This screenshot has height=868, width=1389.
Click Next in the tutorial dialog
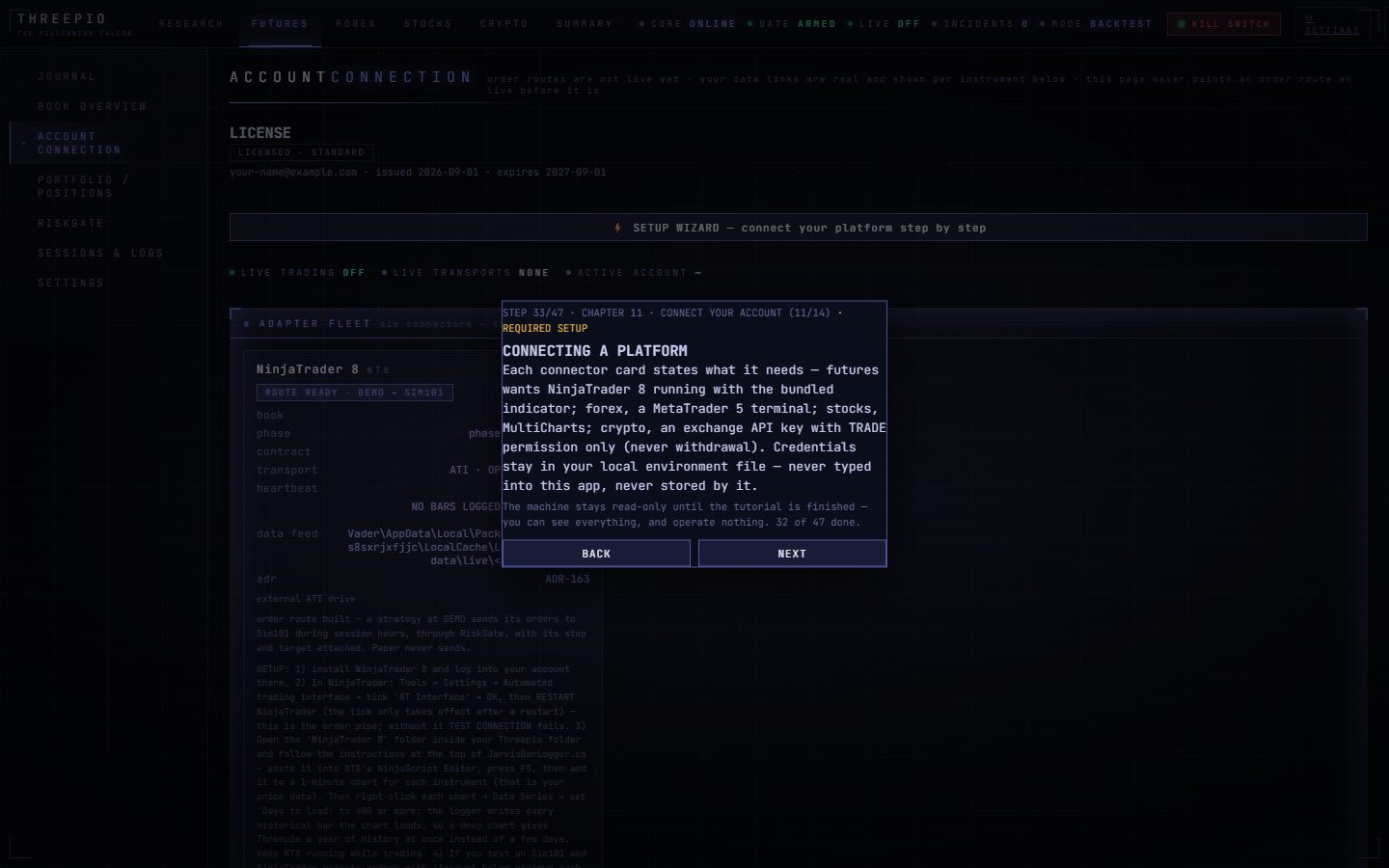(x=792, y=554)
